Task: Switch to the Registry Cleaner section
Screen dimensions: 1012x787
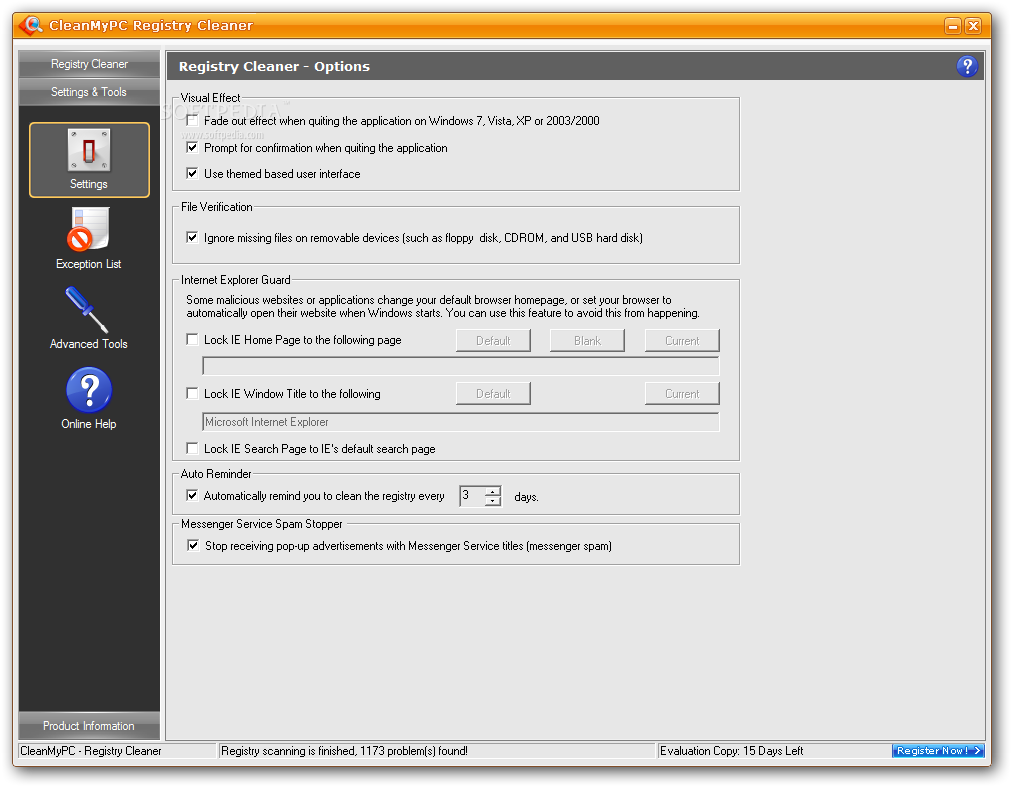Action: click(89, 64)
